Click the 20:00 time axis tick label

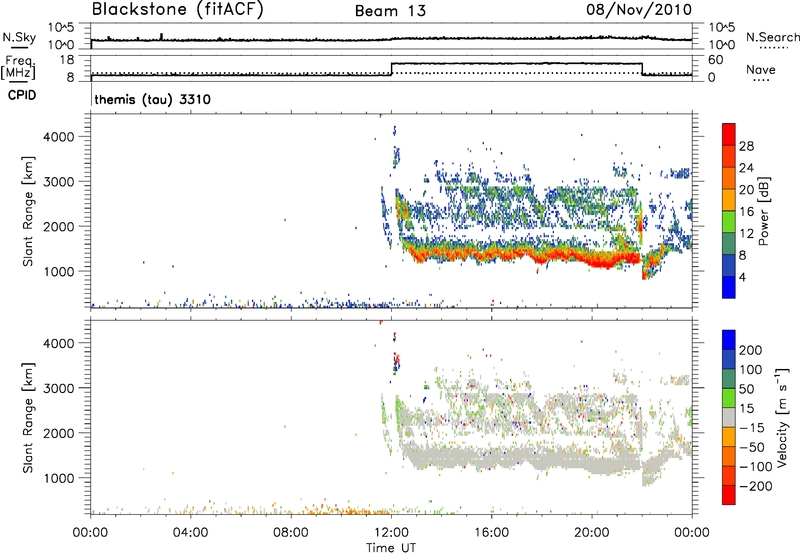point(592,533)
